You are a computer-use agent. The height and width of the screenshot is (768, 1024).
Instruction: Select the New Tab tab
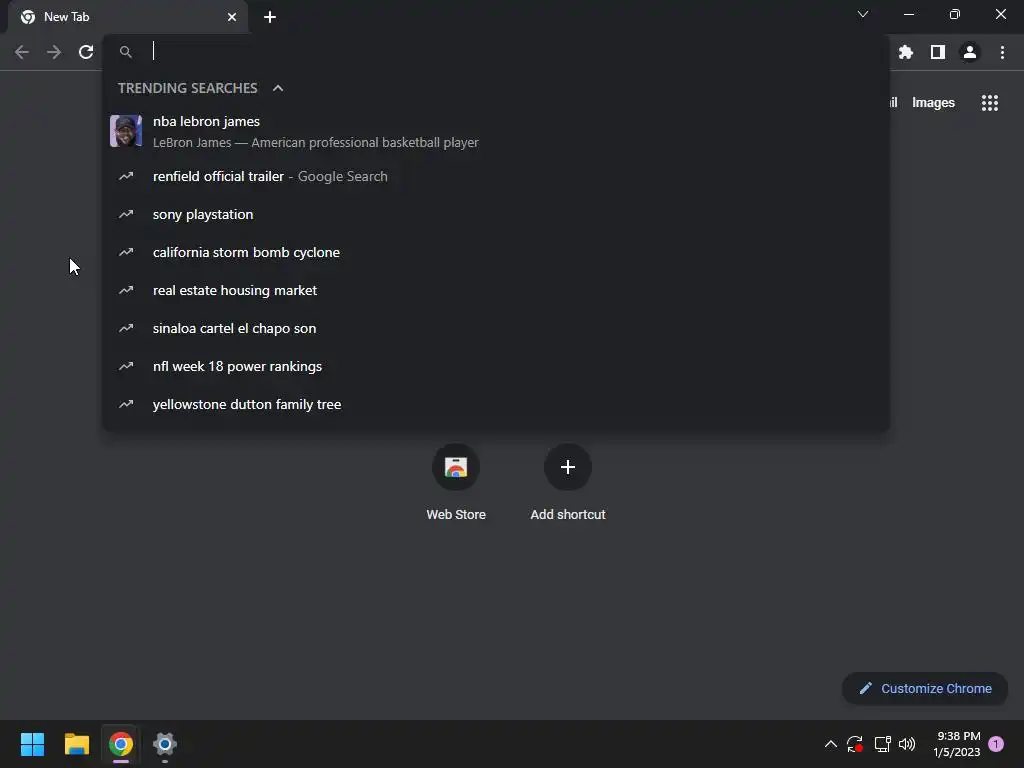click(x=127, y=17)
